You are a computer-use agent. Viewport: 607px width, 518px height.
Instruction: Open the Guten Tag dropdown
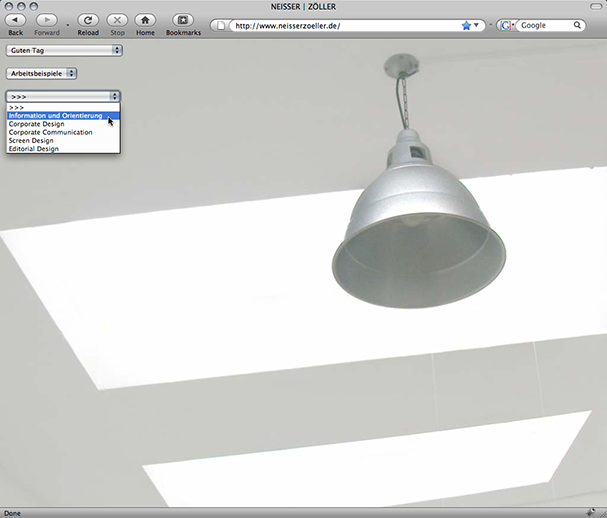click(64, 49)
